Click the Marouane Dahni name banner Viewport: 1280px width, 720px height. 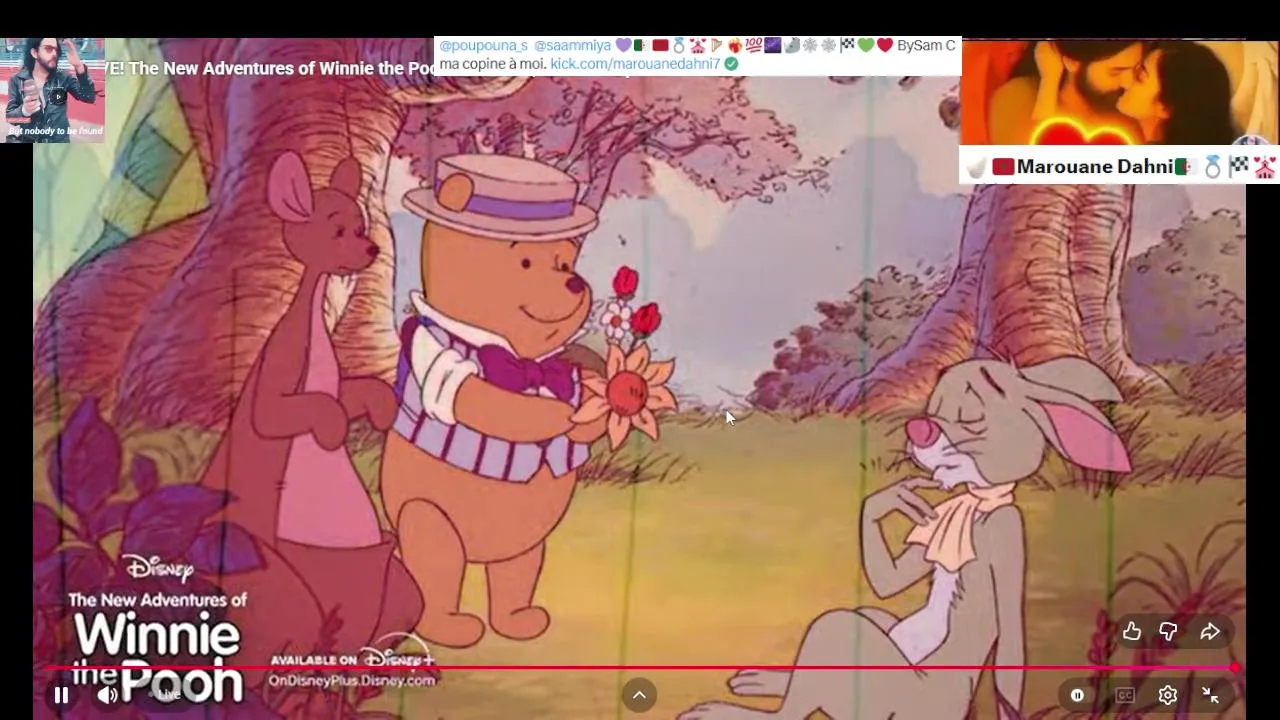[x=1119, y=166]
